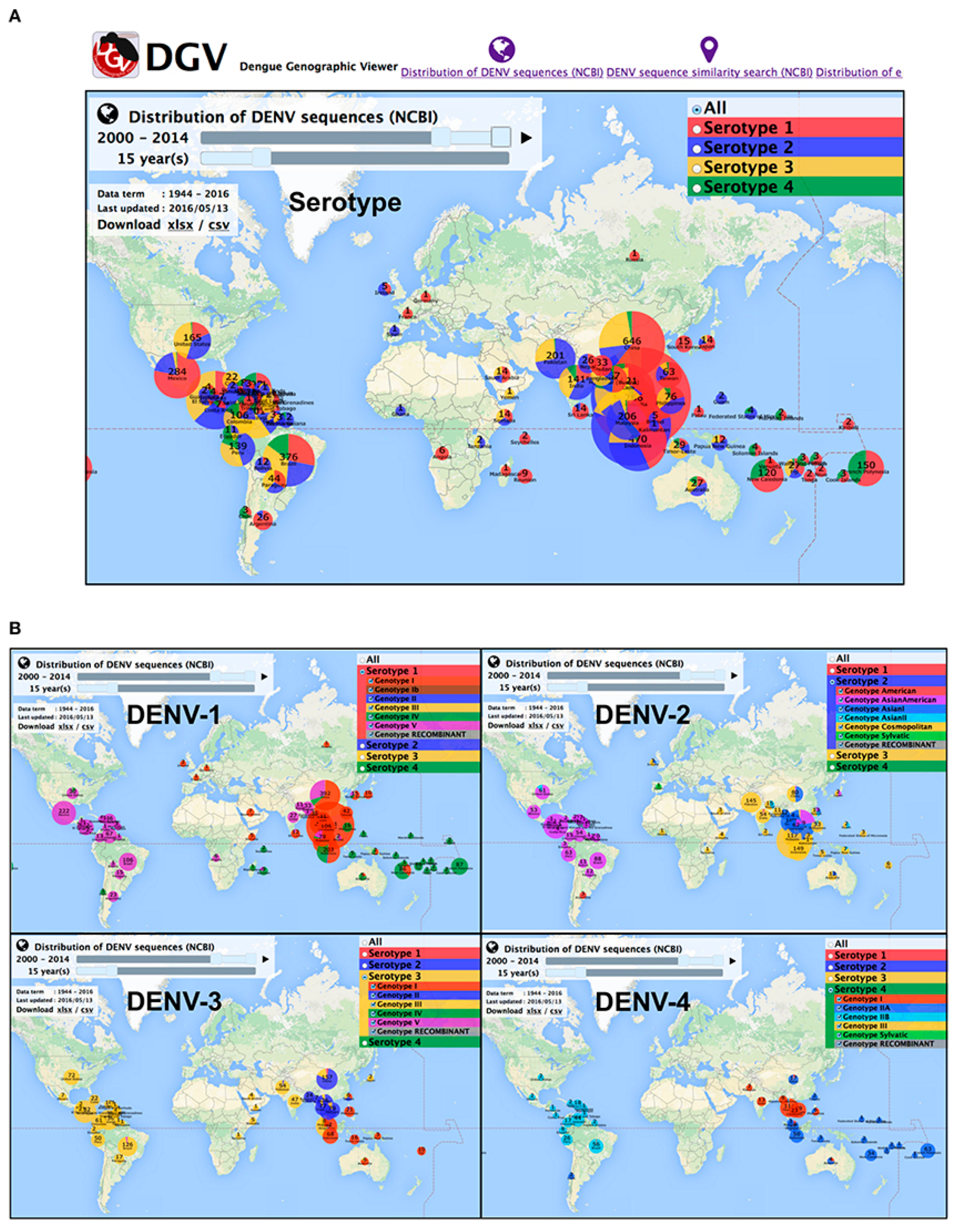Viewport: 957px width, 1232px height.
Task: Download xlsx file in top map
Action: pyautogui.click(x=180, y=225)
